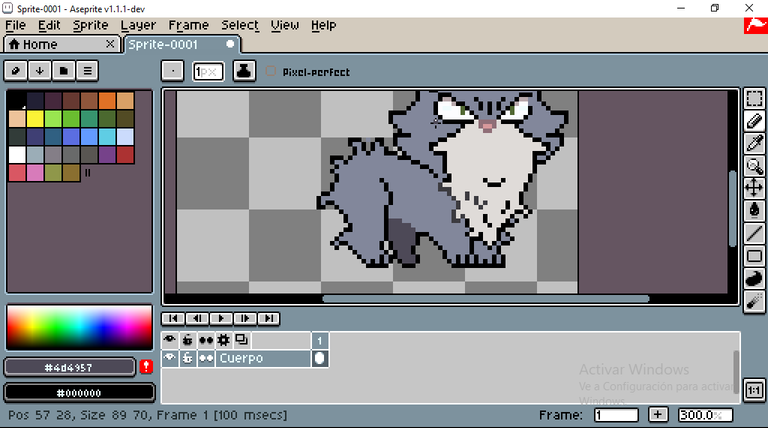The height and width of the screenshot is (428, 768).
Task: Open the View menu
Action: pos(285,25)
